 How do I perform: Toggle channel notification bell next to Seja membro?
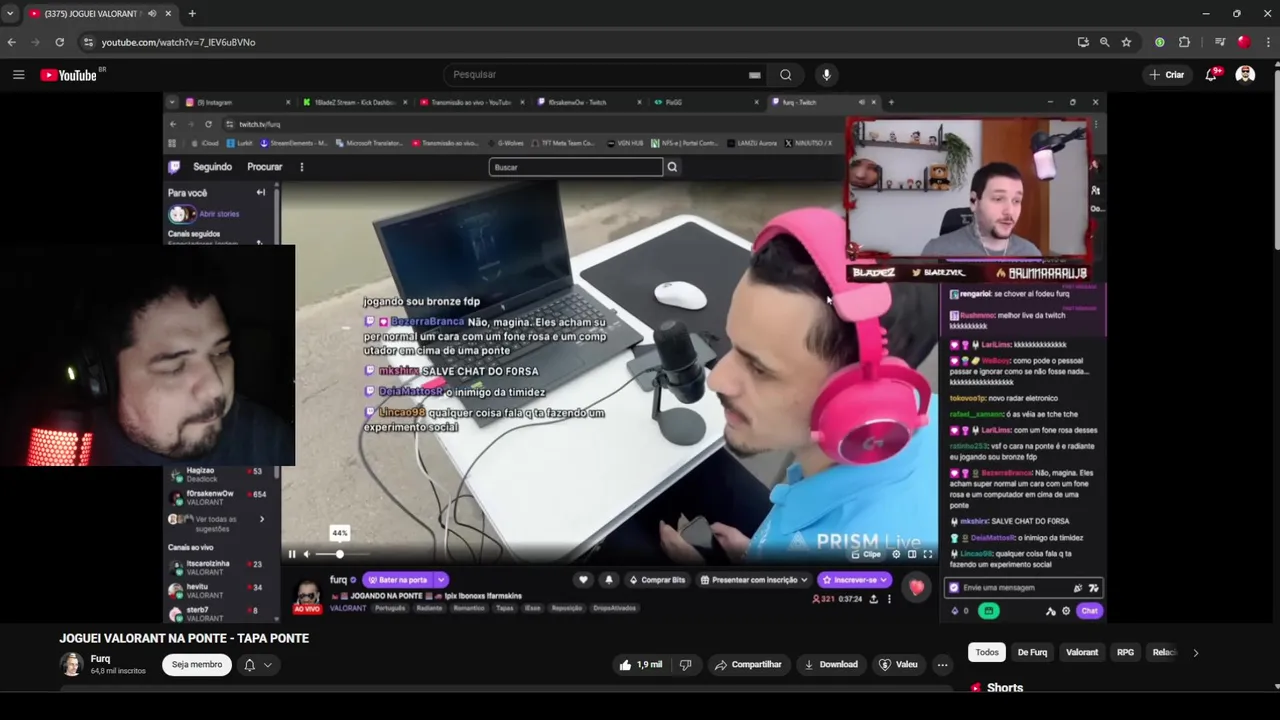[x=249, y=665]
